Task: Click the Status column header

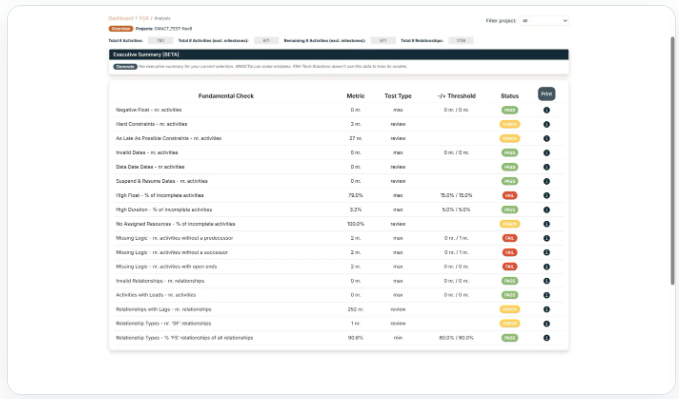Action: [x=510, y=96]
